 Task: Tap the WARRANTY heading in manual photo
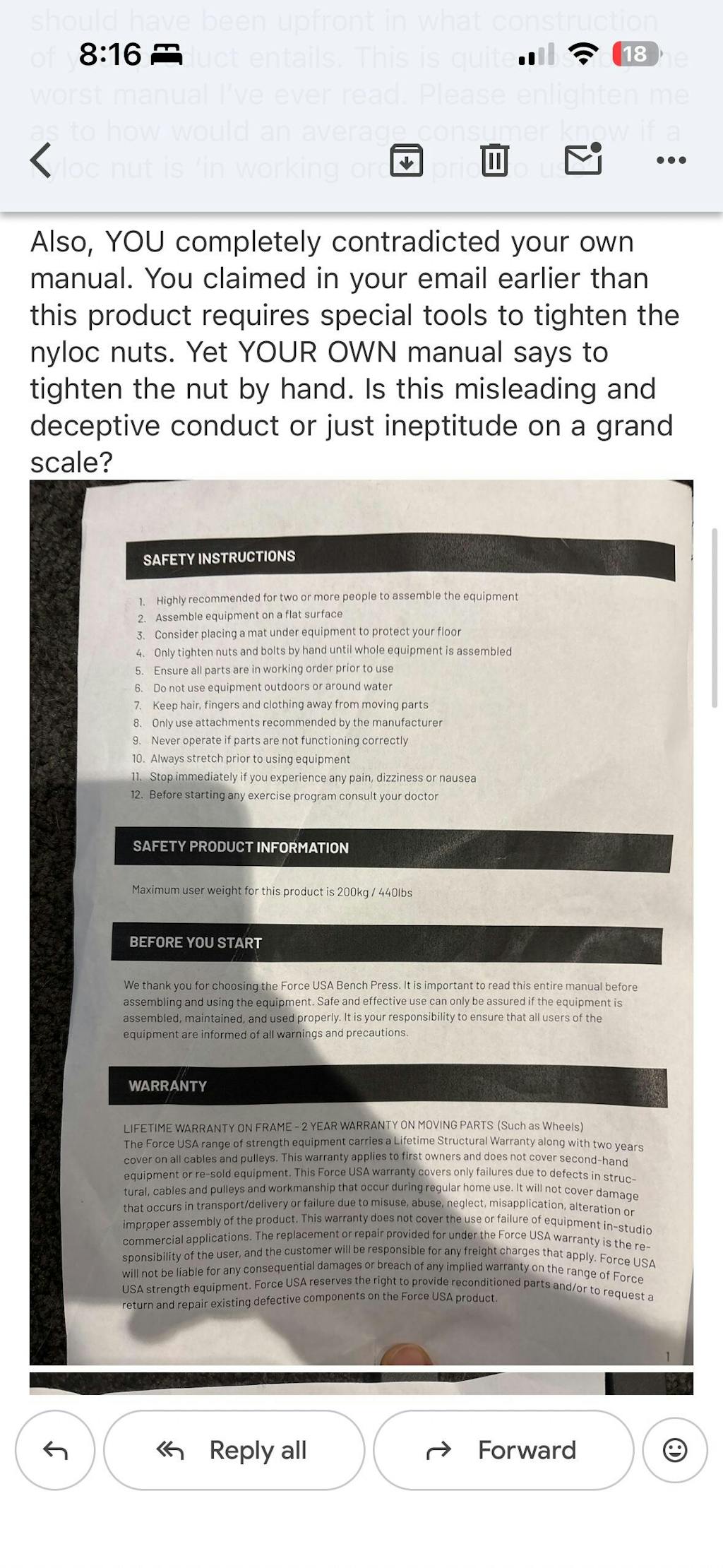tap(167, 1086)
